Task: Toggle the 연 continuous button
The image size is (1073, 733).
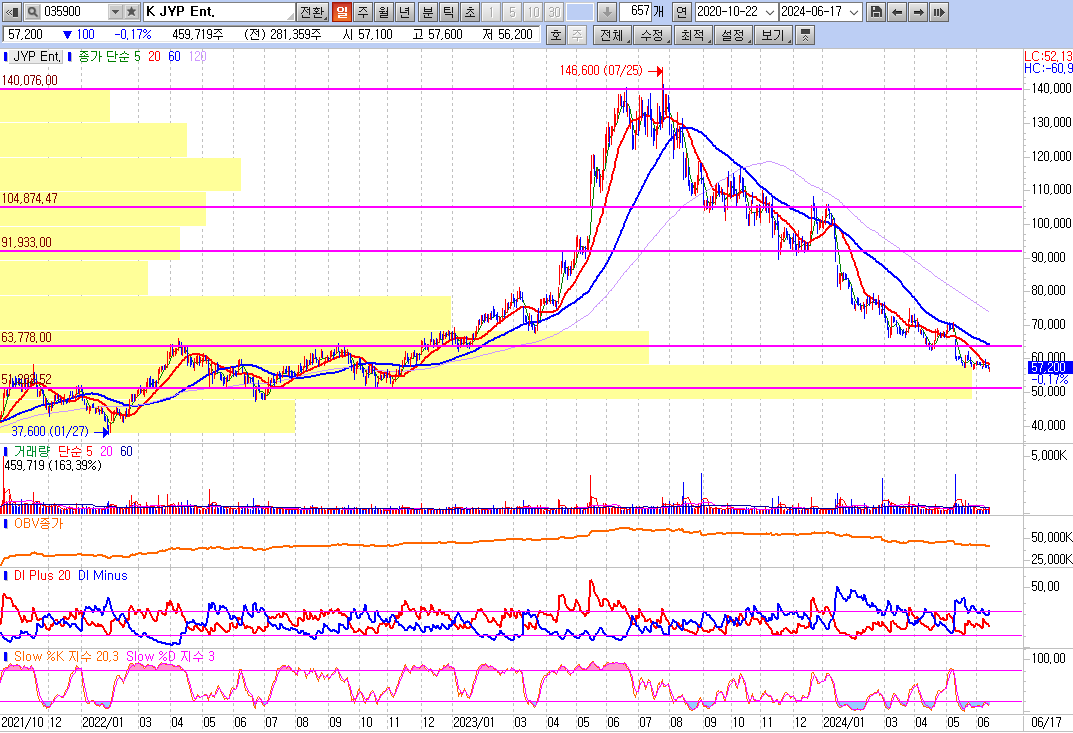Action: coord(682,12)
